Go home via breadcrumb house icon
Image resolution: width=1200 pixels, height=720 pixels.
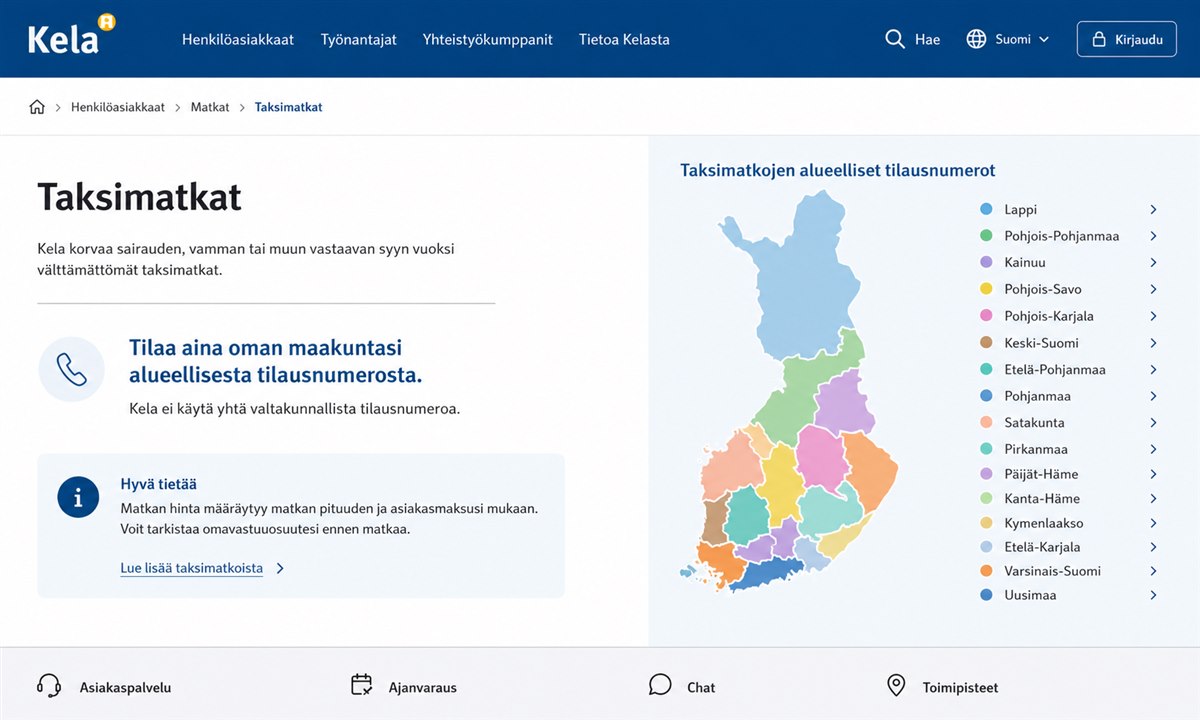[37, 107]
